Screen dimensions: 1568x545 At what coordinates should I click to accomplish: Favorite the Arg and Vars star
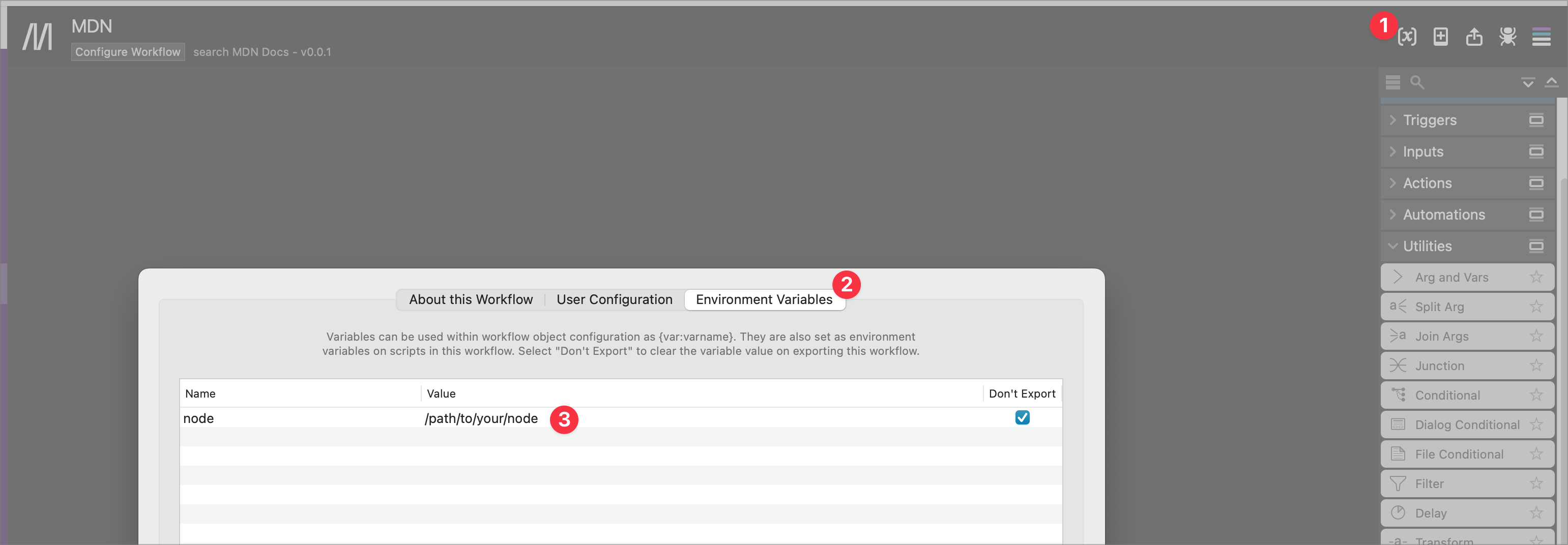[1536, 278]
